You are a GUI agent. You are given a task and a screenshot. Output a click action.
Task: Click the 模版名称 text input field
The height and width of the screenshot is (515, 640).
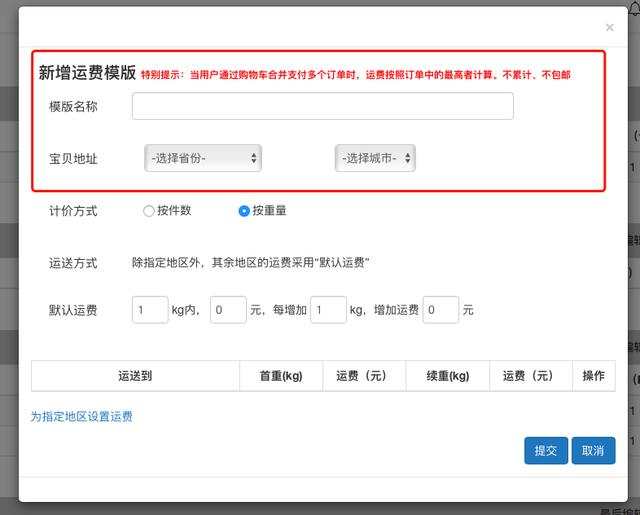coord(322,106)
